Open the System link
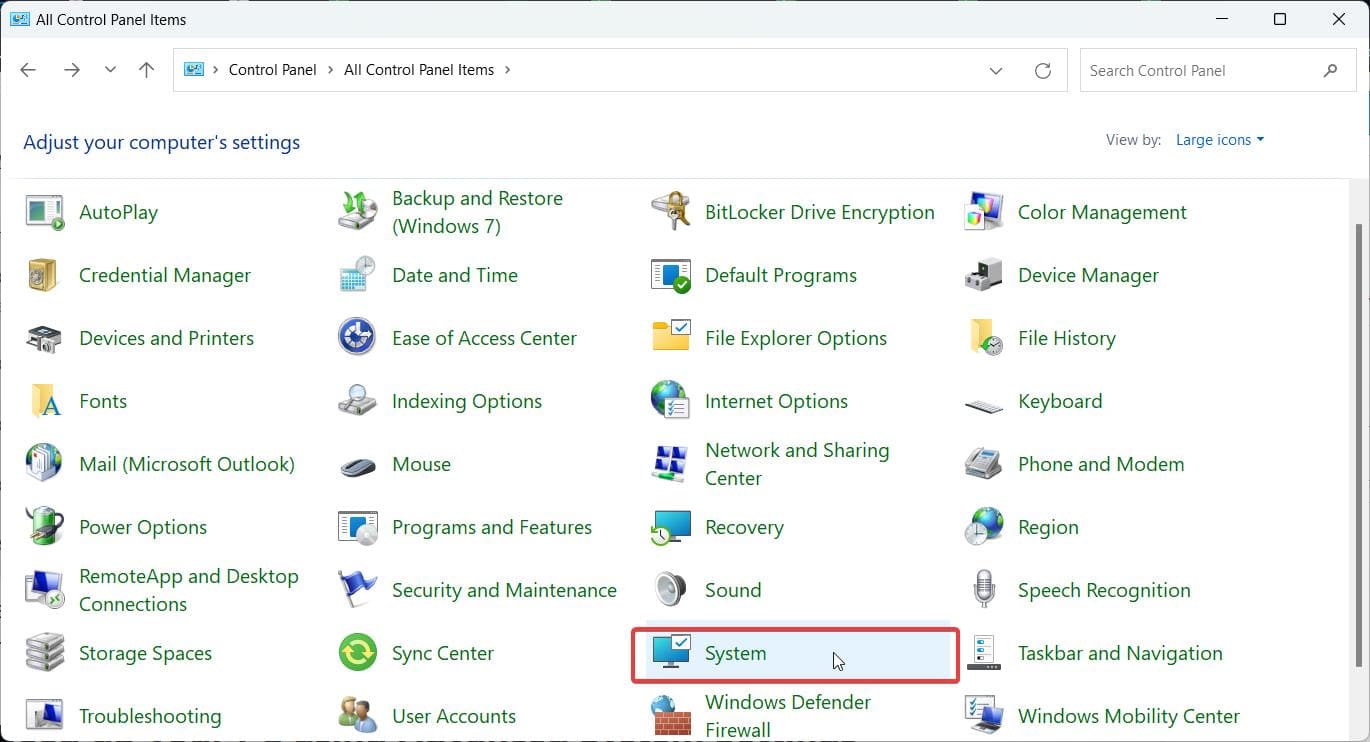 735,653
